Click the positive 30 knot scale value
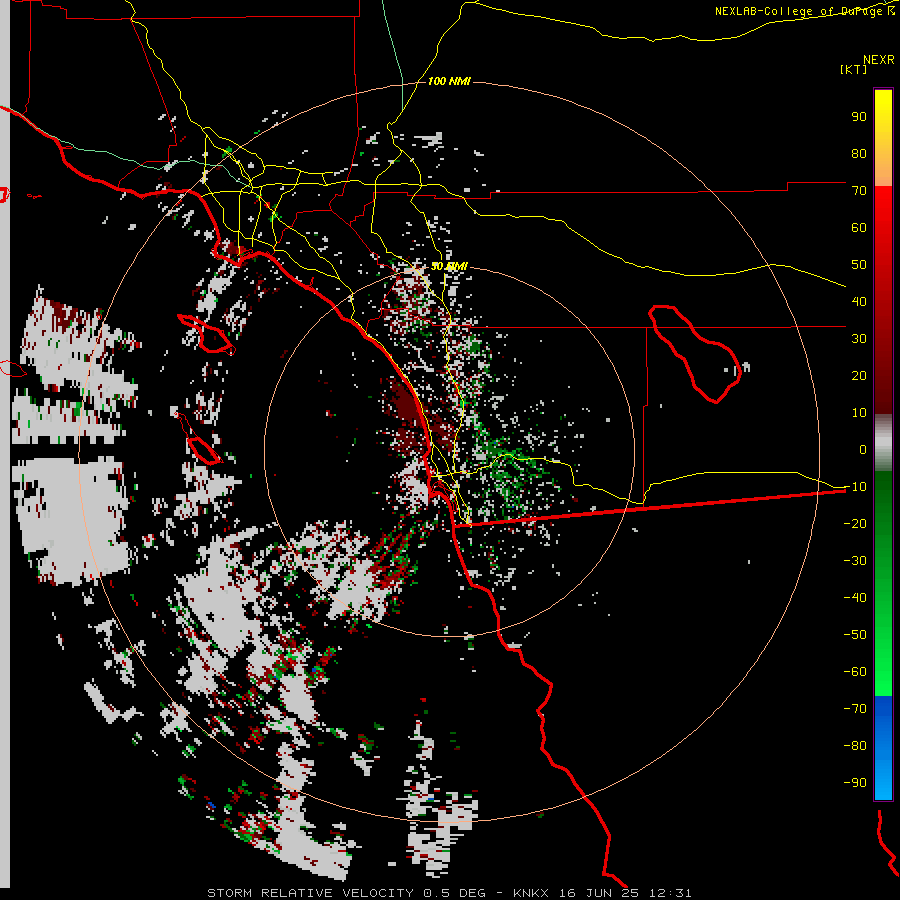The image size is (900, 900). click(x=859, y=339)
